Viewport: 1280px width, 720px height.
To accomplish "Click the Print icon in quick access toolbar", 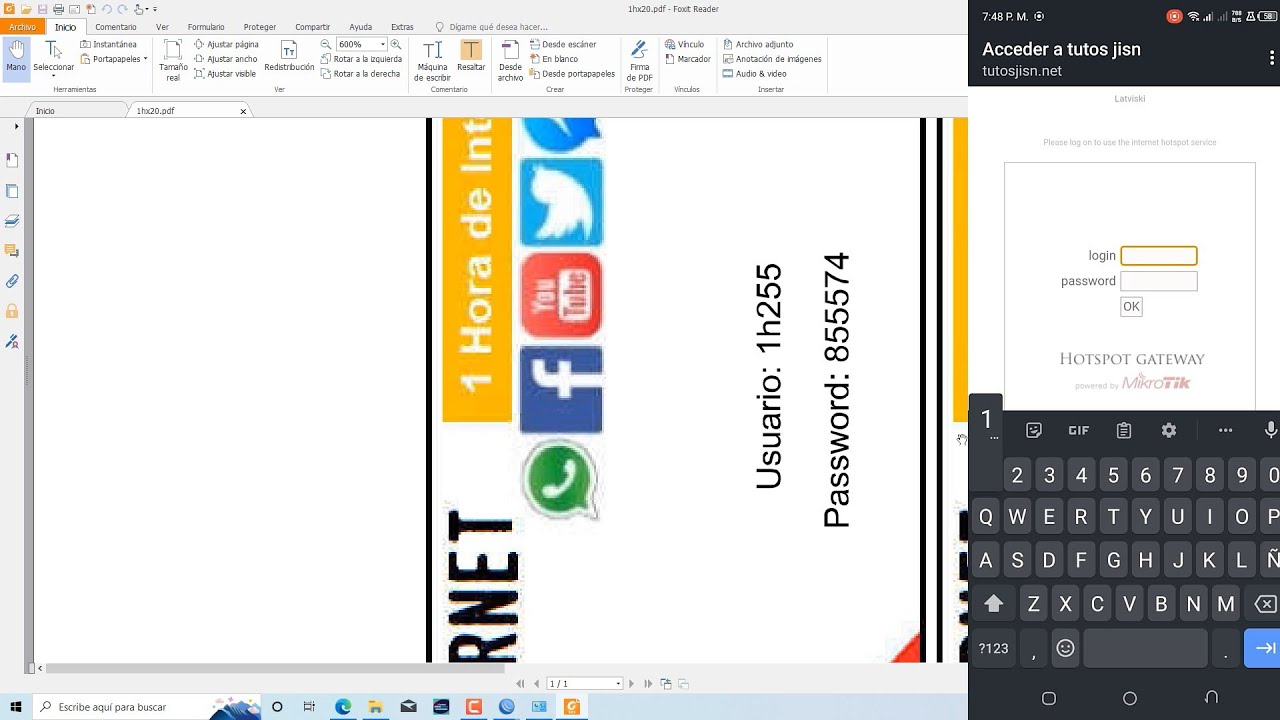I will click(58, 9).
